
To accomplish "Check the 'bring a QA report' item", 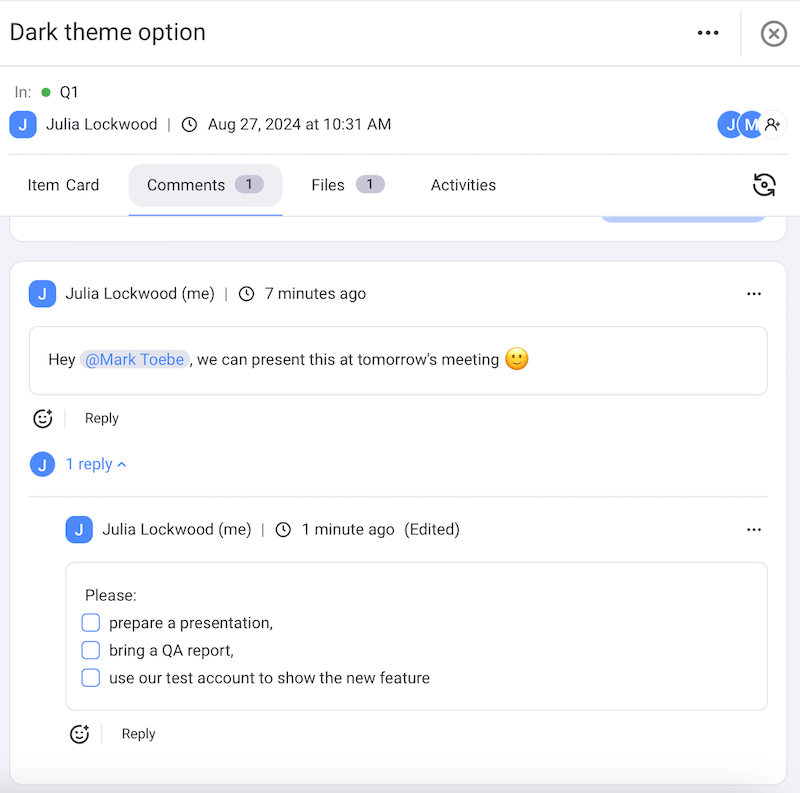I will pos(91,650).
